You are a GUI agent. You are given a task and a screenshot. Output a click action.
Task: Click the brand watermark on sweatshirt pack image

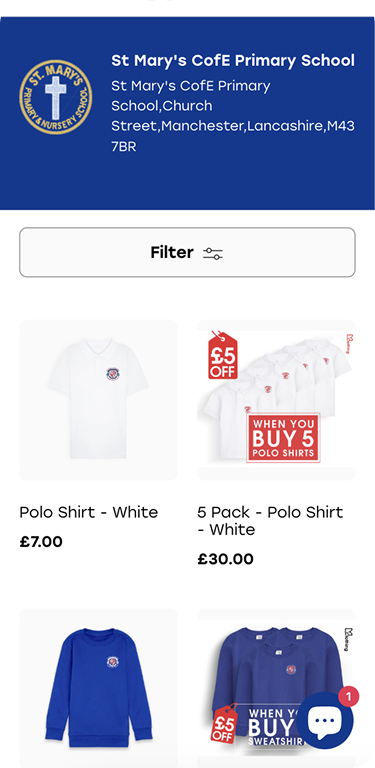coord(349,639)
